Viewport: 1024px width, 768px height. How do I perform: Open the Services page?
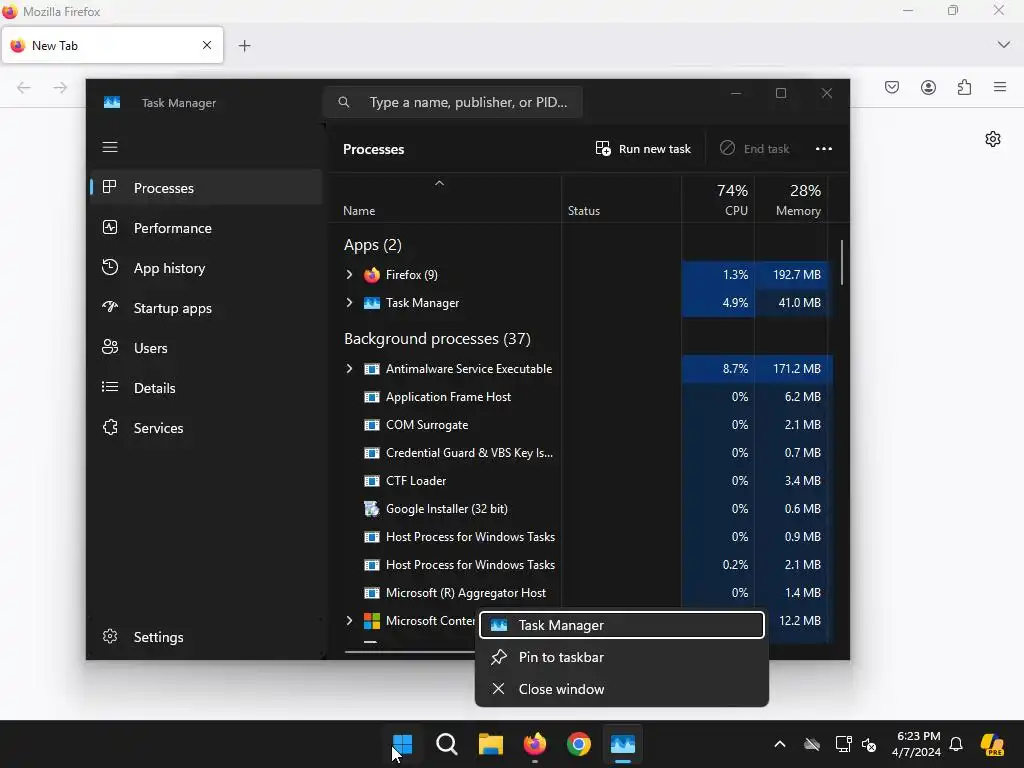(206, 428)
